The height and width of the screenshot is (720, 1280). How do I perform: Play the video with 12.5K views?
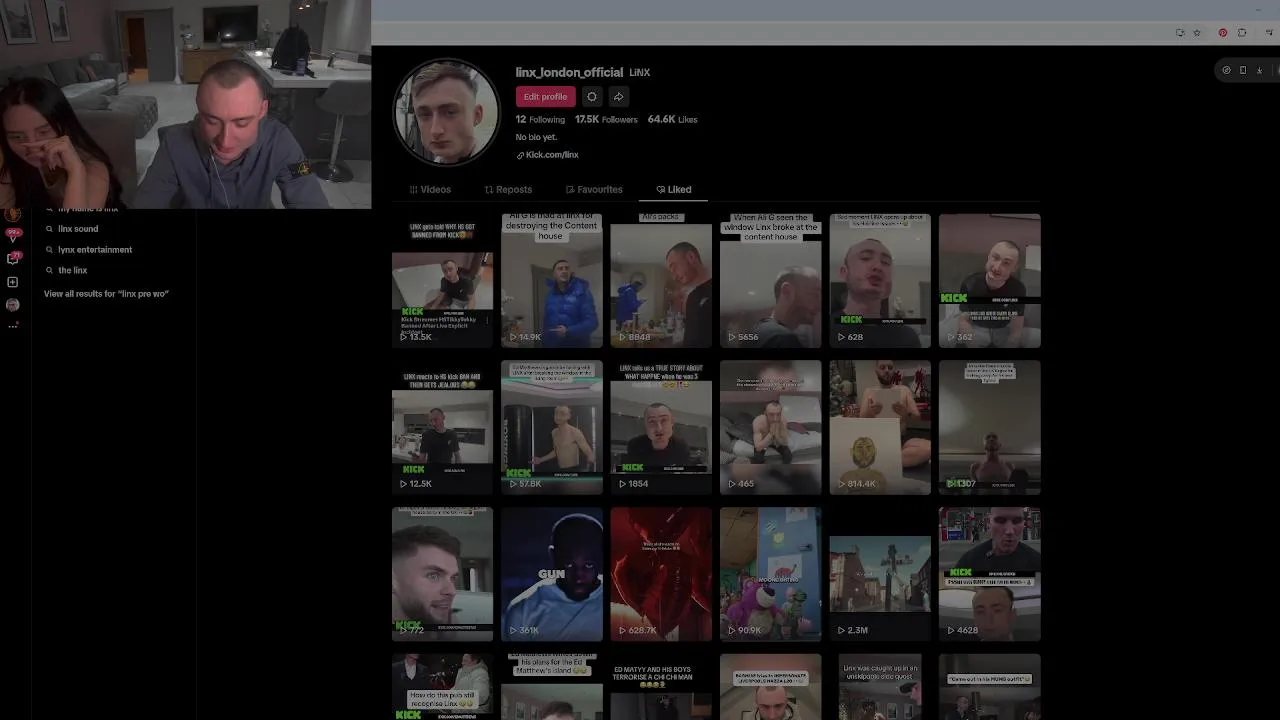442,428
